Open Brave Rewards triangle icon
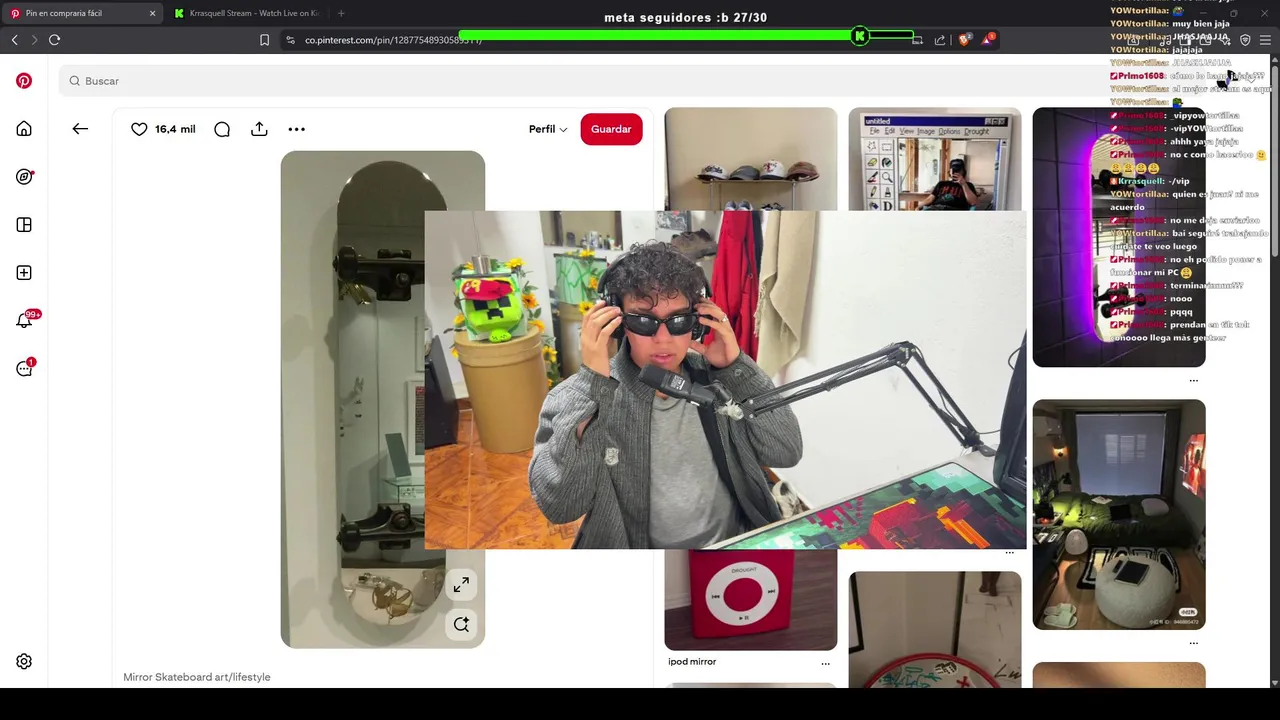The width and height of the screenshot is (1280, 720). pos(988,40)
